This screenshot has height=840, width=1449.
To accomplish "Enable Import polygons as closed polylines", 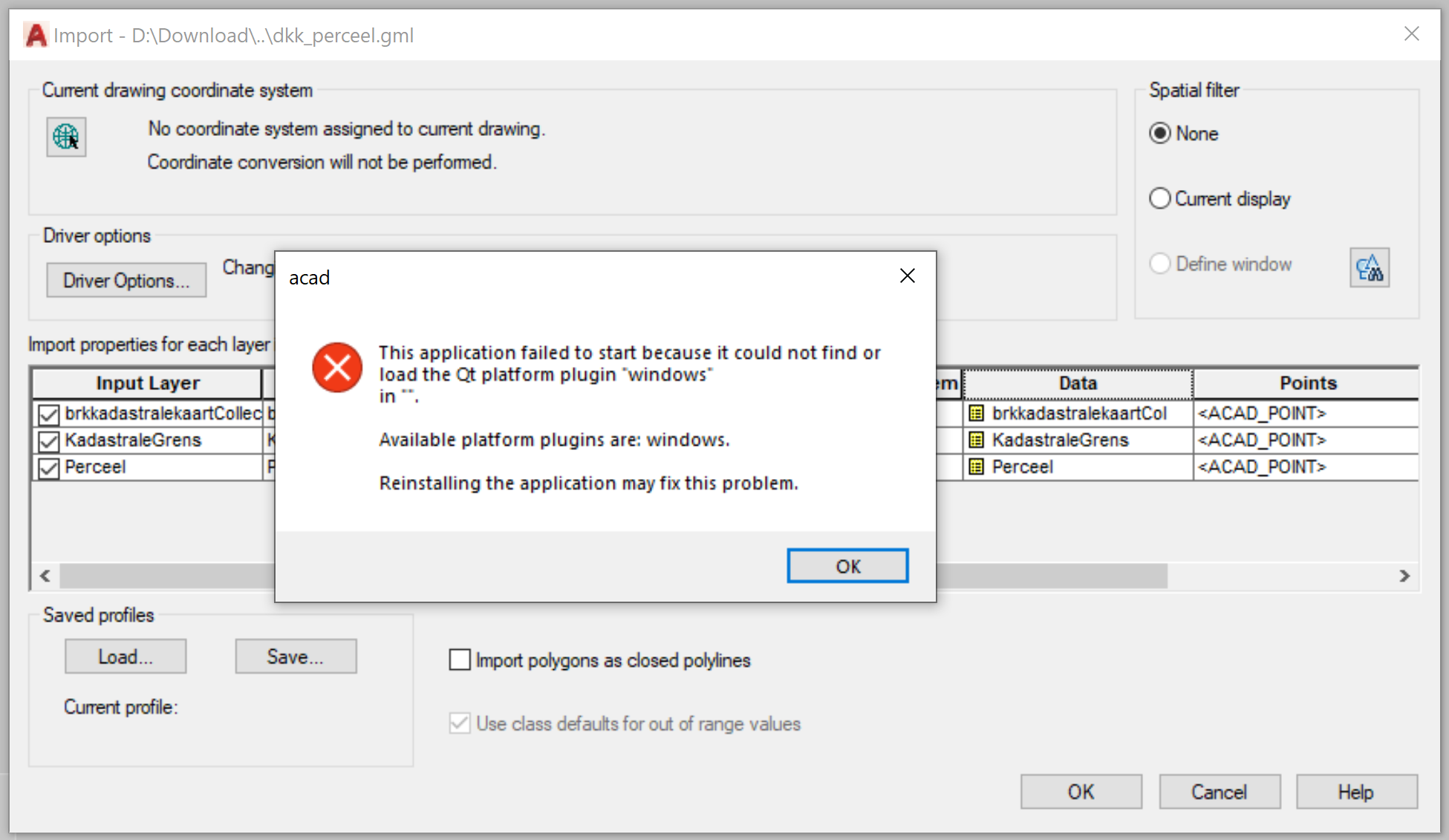I will pos(460,660).
